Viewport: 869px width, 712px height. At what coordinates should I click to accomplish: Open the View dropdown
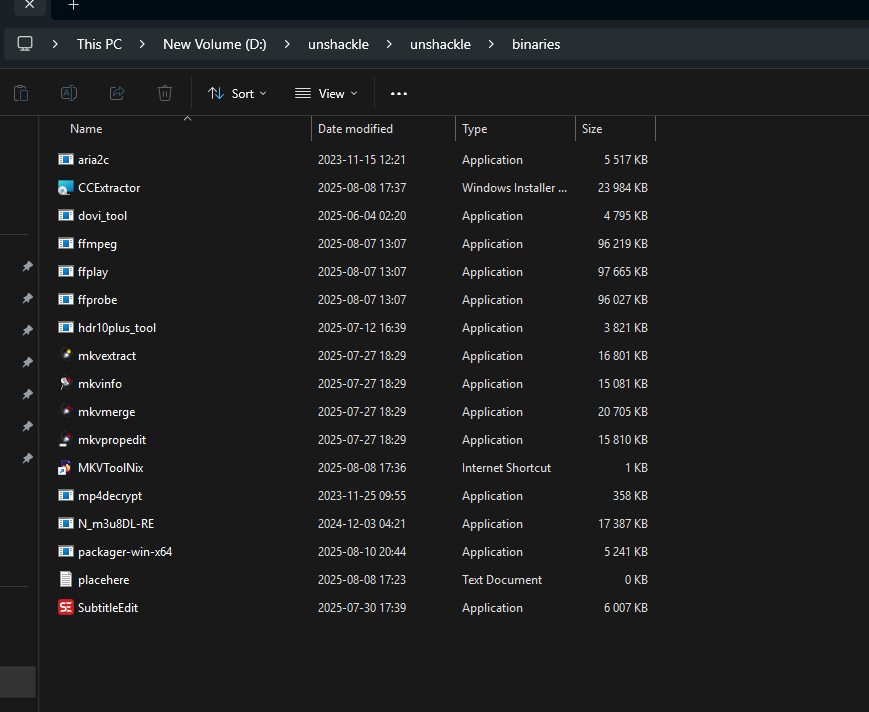pyautogui.click(x=326, y=94)
